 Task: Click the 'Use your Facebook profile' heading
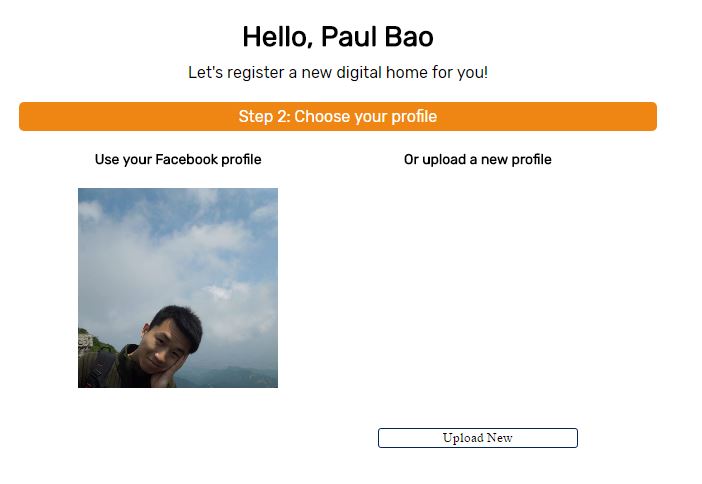click(x=178, y=159)
